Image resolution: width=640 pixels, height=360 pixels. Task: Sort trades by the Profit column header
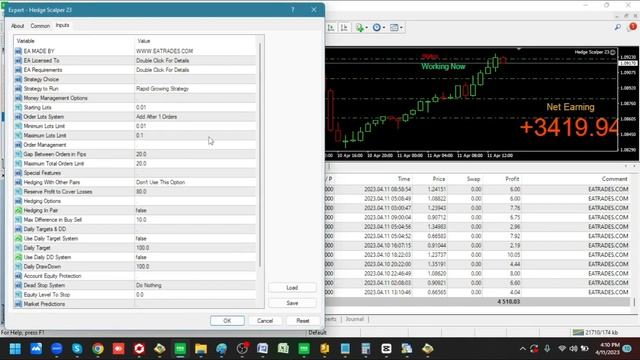click(x=512, y=179)
